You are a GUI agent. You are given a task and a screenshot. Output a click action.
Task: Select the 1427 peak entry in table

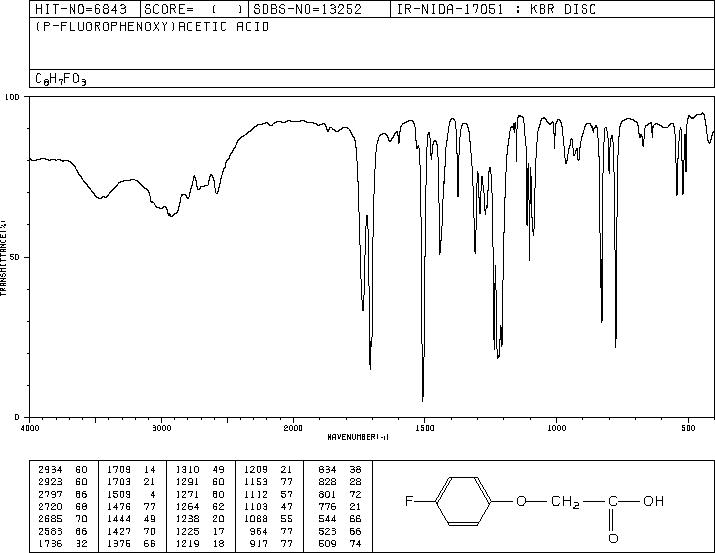(131, 532)
